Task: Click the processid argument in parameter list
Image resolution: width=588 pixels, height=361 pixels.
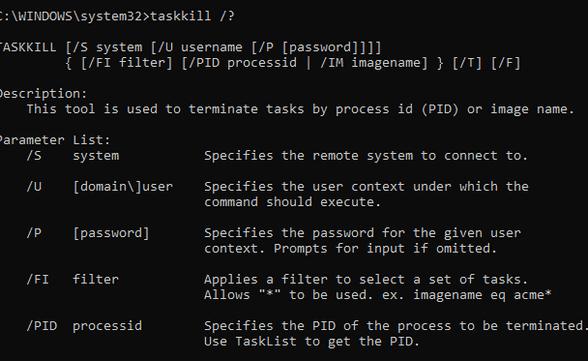Action: point(107,326)
